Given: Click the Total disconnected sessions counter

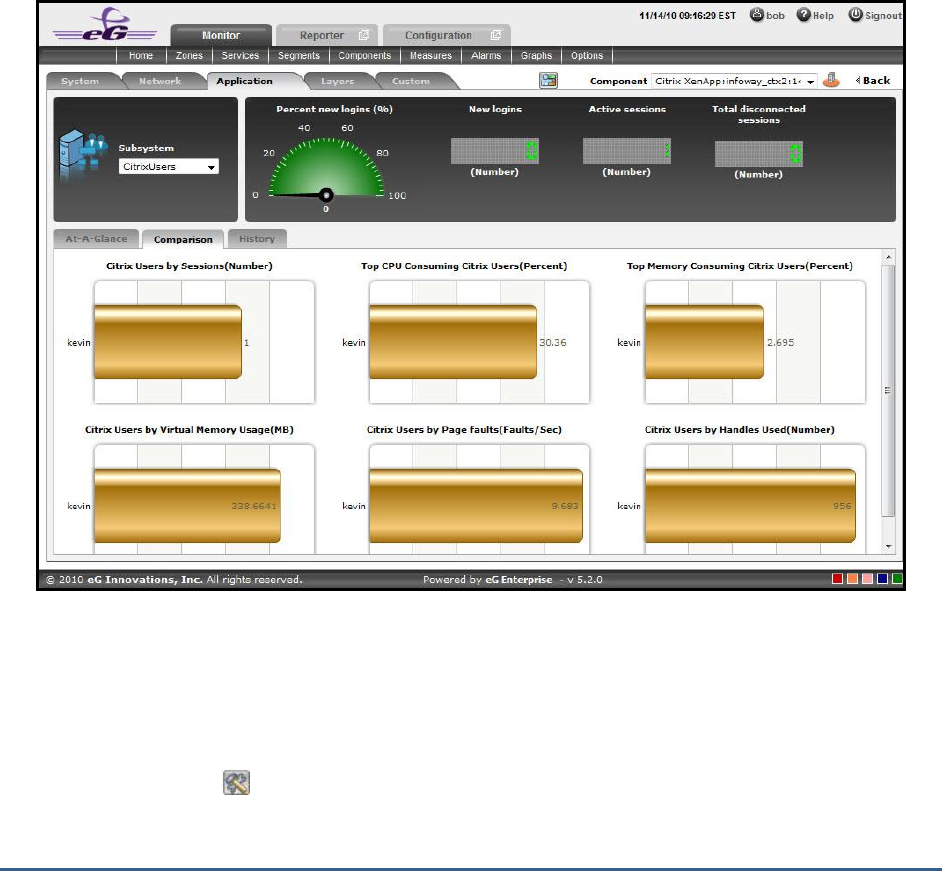Looking at the screenshot, I should click(759, 154).
